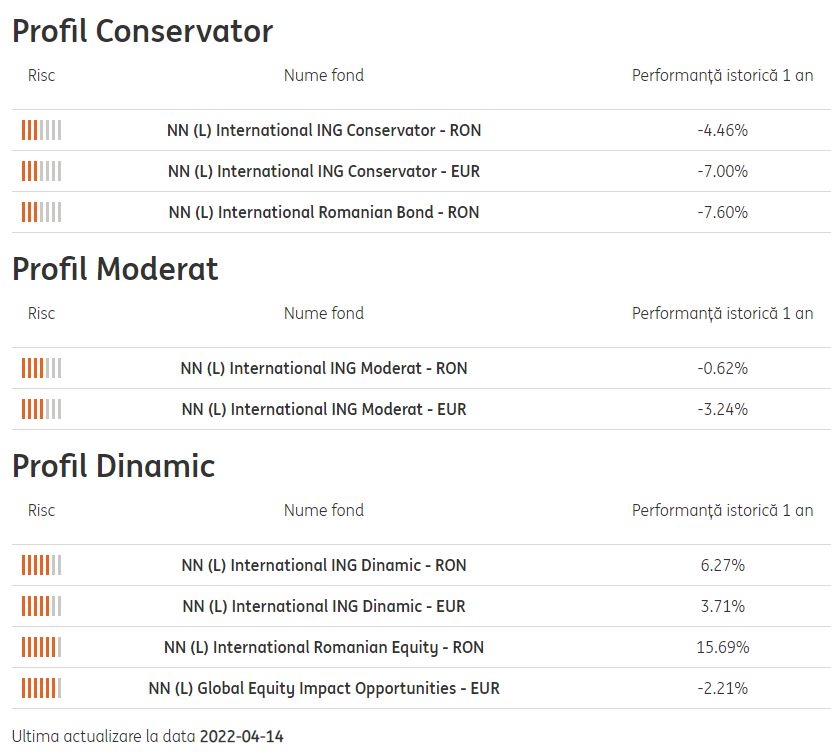This screenshot has height=753, width=831.
Task: Select NN (L) International ING Dinamic - EUR
Action: (324, 606)
